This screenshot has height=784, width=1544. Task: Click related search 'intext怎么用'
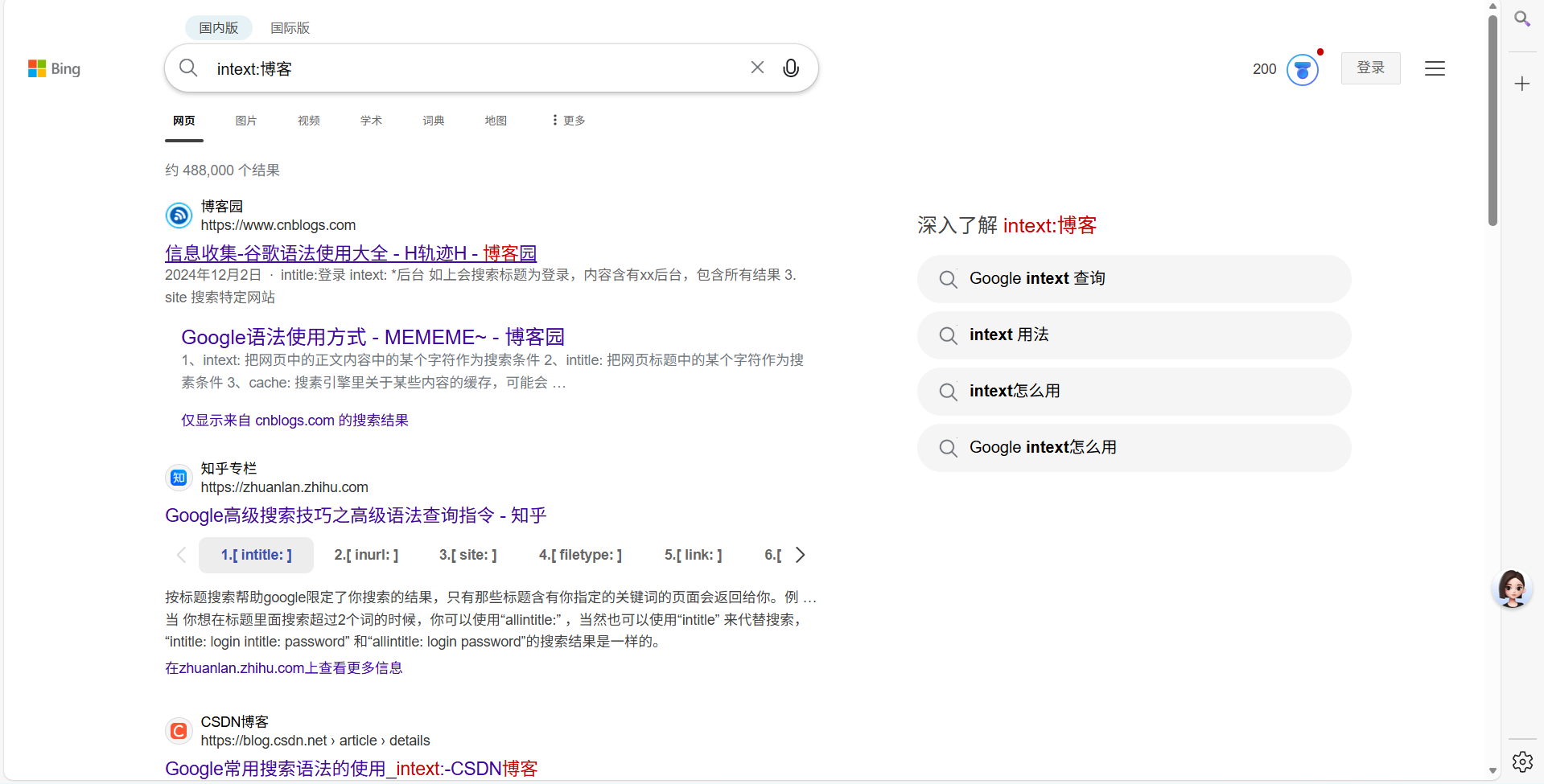[x=1134, y=392]
